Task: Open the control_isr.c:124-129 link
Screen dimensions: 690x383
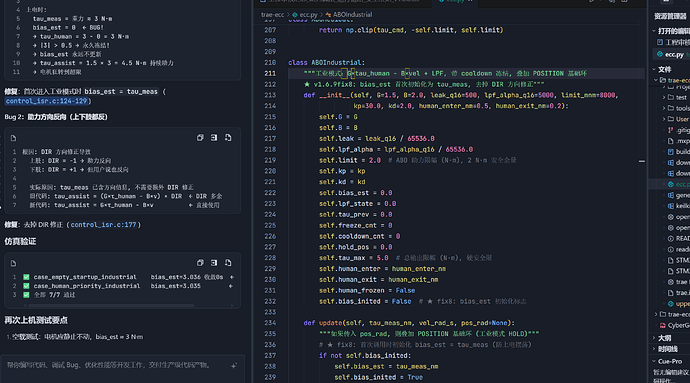Action: coord(47,101)
